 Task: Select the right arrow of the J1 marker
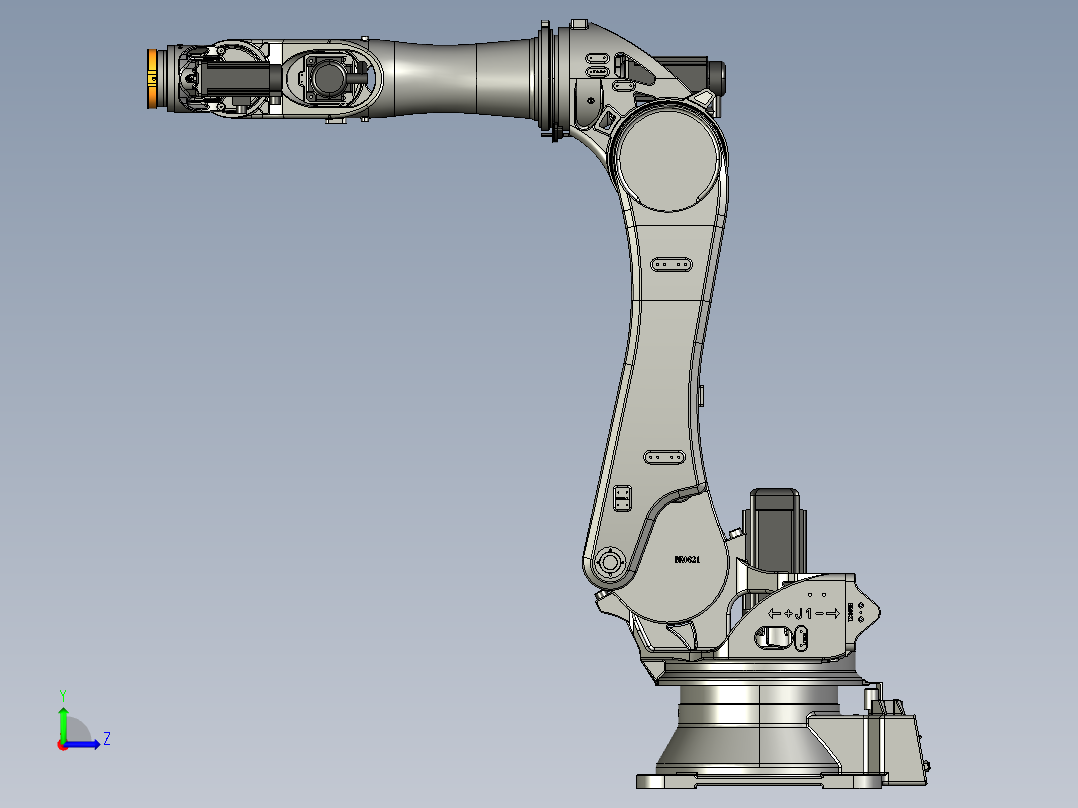(834, 612)
